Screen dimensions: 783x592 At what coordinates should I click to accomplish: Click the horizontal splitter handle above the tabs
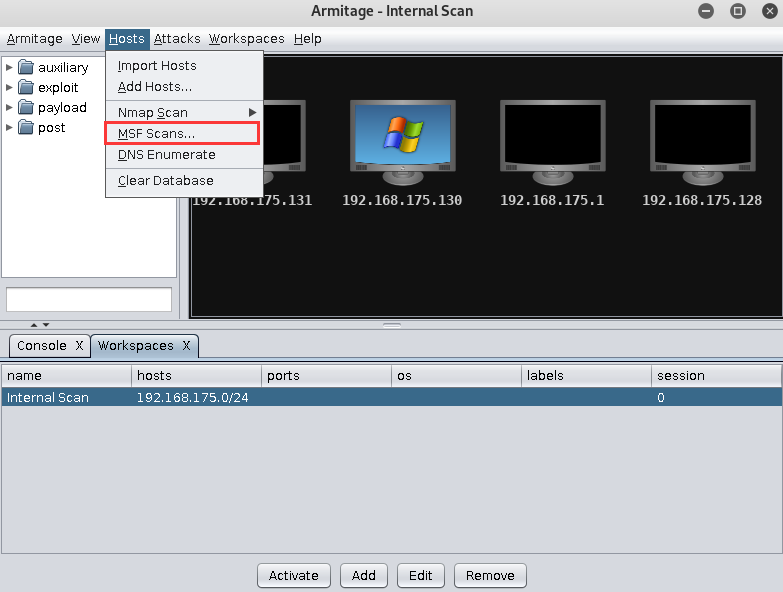point(392,325)
